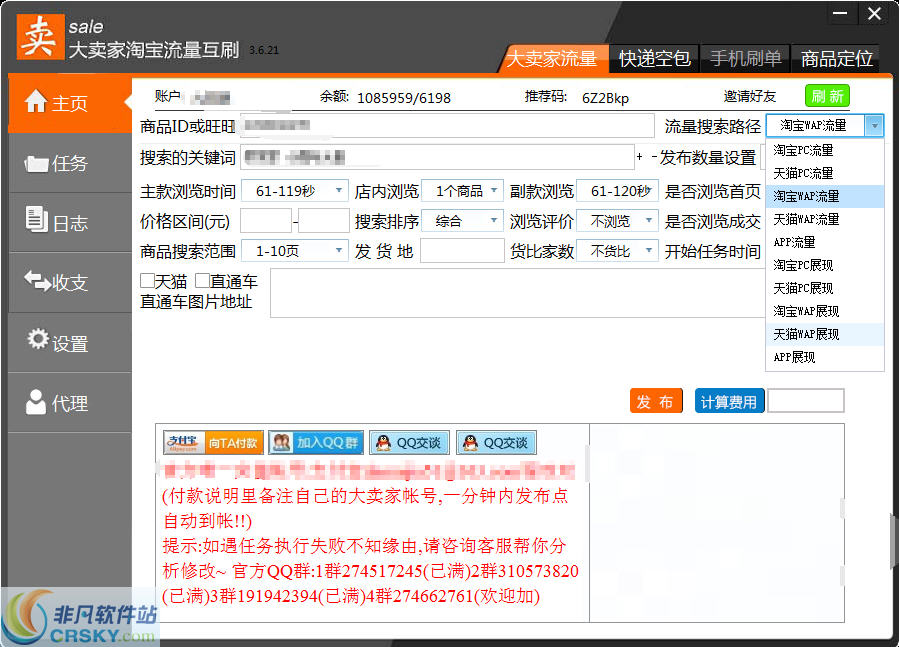The width and height of the screenshot is (899, 647).
Task: Go to the 主页 home section in the sidebar
Action: (70, 103)
